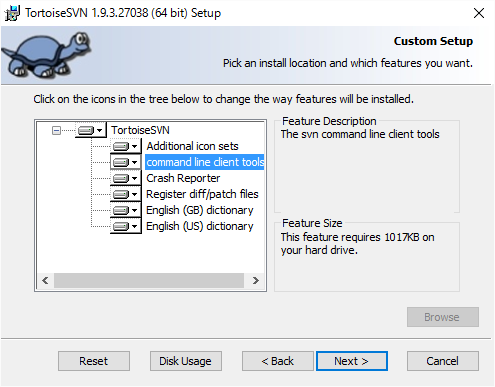This screenshot has height=387, width=495.
Task: Open install-option dropdown for English (US) dictionary
Action: 126,226
